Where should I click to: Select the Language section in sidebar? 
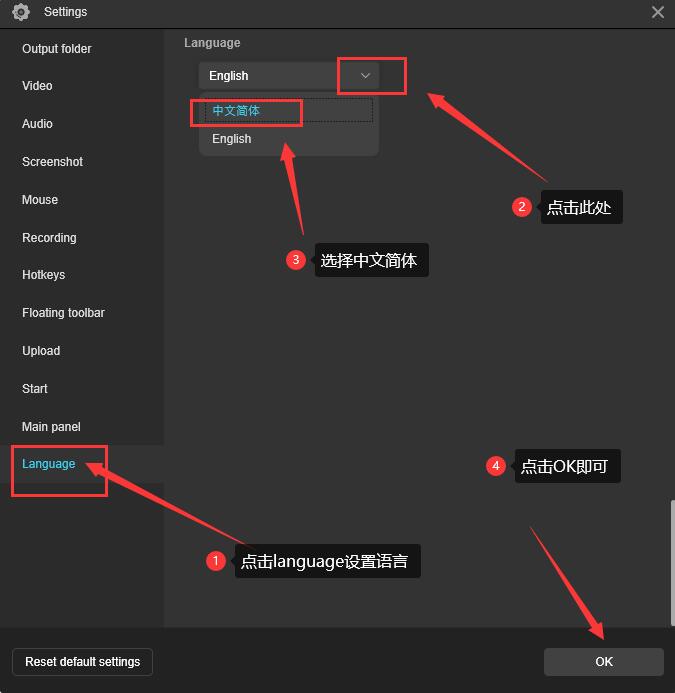48,464
